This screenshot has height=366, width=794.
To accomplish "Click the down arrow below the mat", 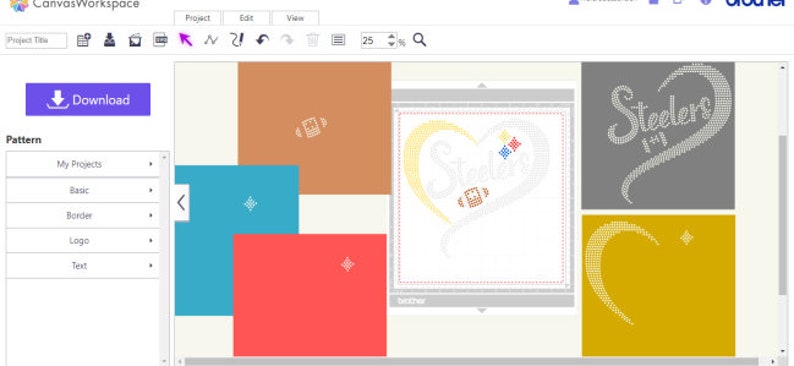I will pyautogui.click(x=482, y=310).
